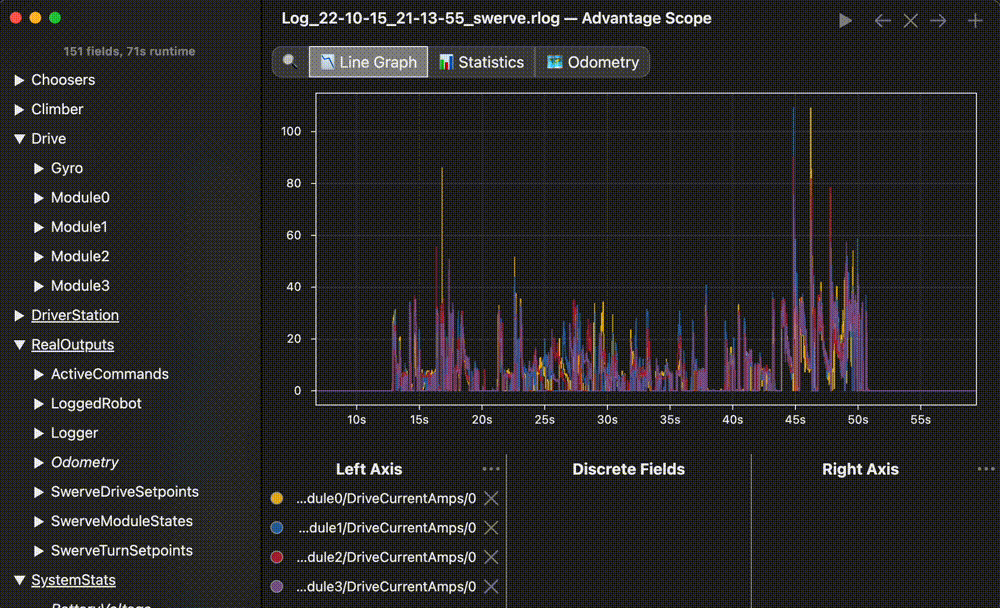Viewport: 1000px width, 608px height.
Task: Click the Odometry field map icon
Action: pyautogui.click(x=557, y=61)
